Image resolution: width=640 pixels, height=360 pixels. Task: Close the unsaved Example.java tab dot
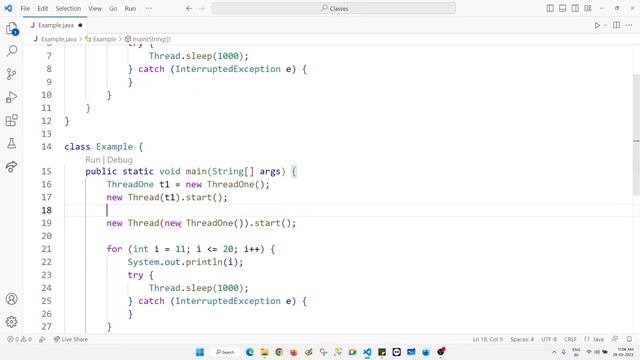pos(80,25)
